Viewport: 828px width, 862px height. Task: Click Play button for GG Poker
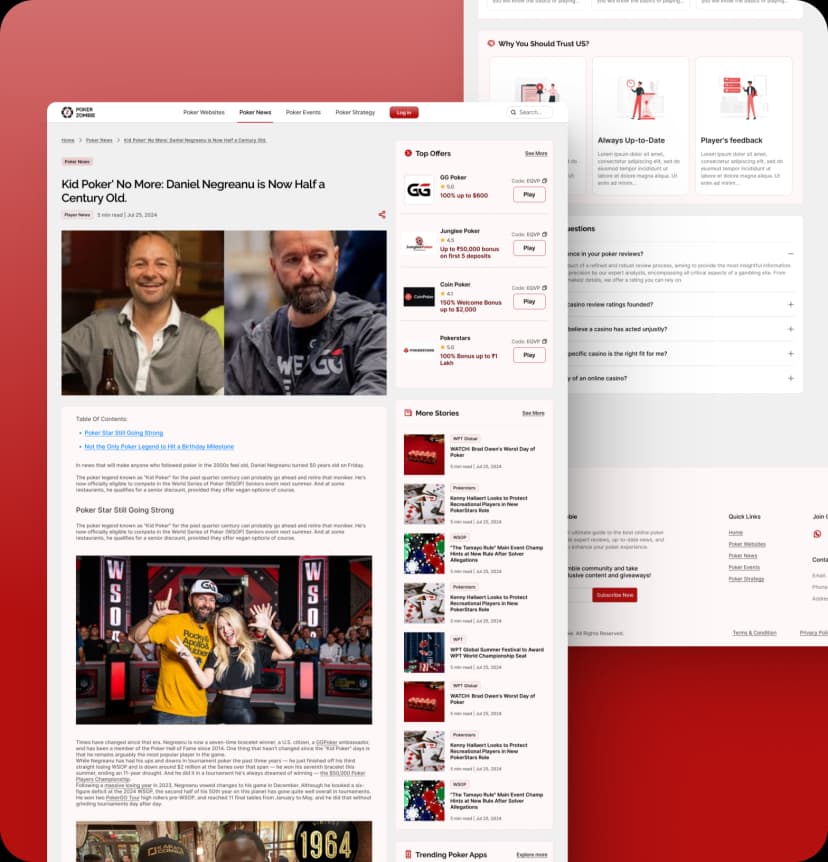tap(529, 195)
